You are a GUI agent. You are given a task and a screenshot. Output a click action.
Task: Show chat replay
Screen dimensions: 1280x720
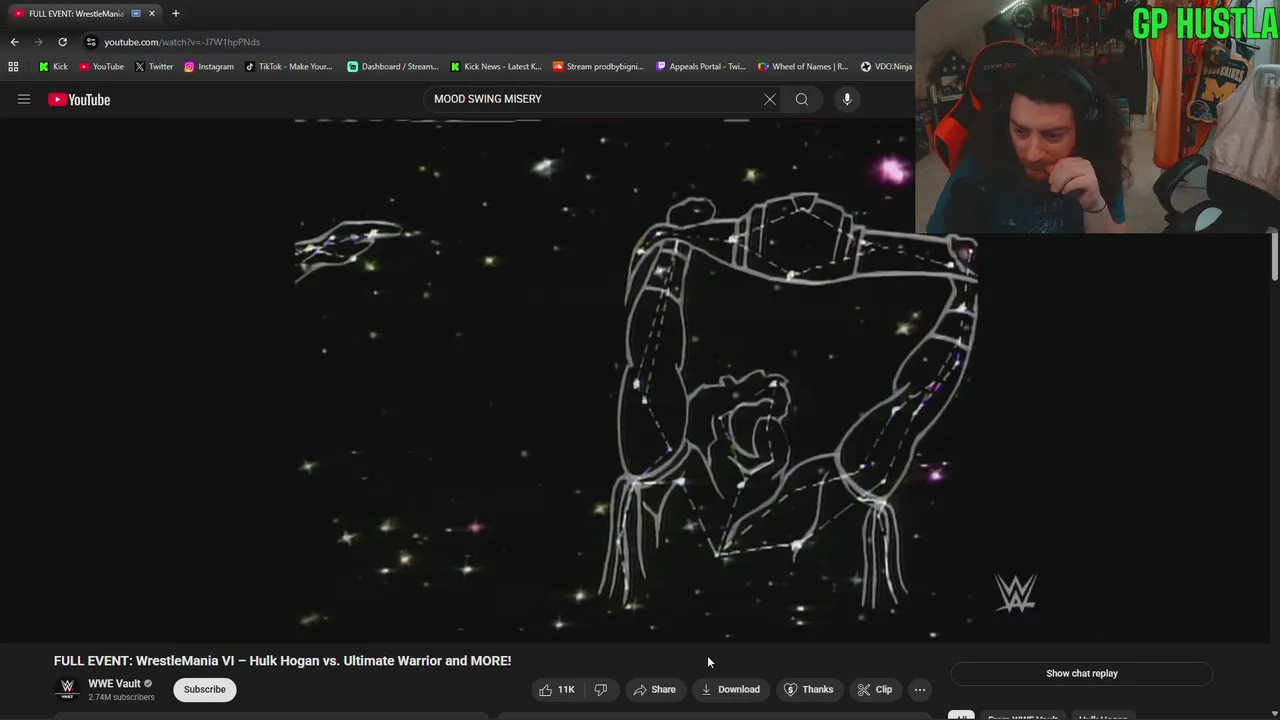point(1081,673)
